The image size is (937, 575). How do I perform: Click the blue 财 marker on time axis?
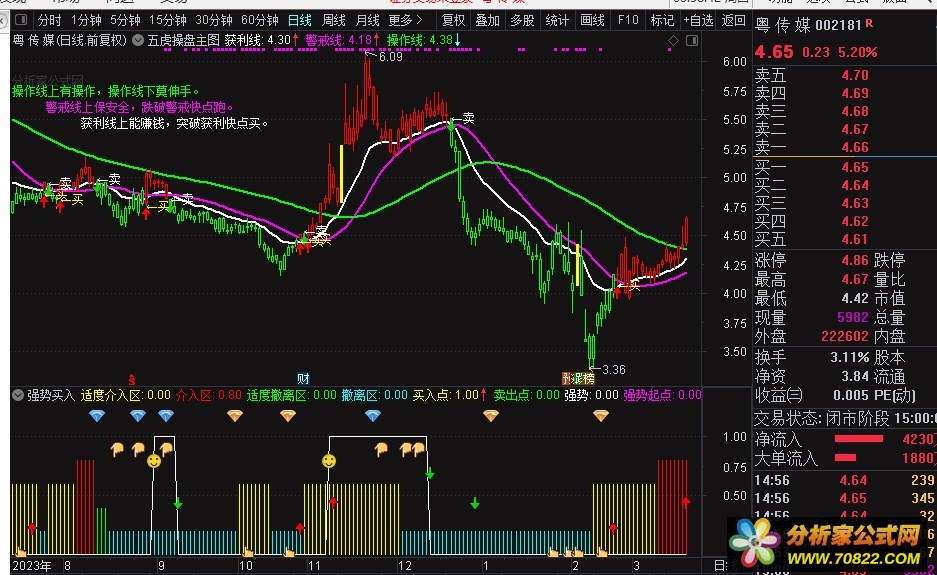click(x=304, y=378)
